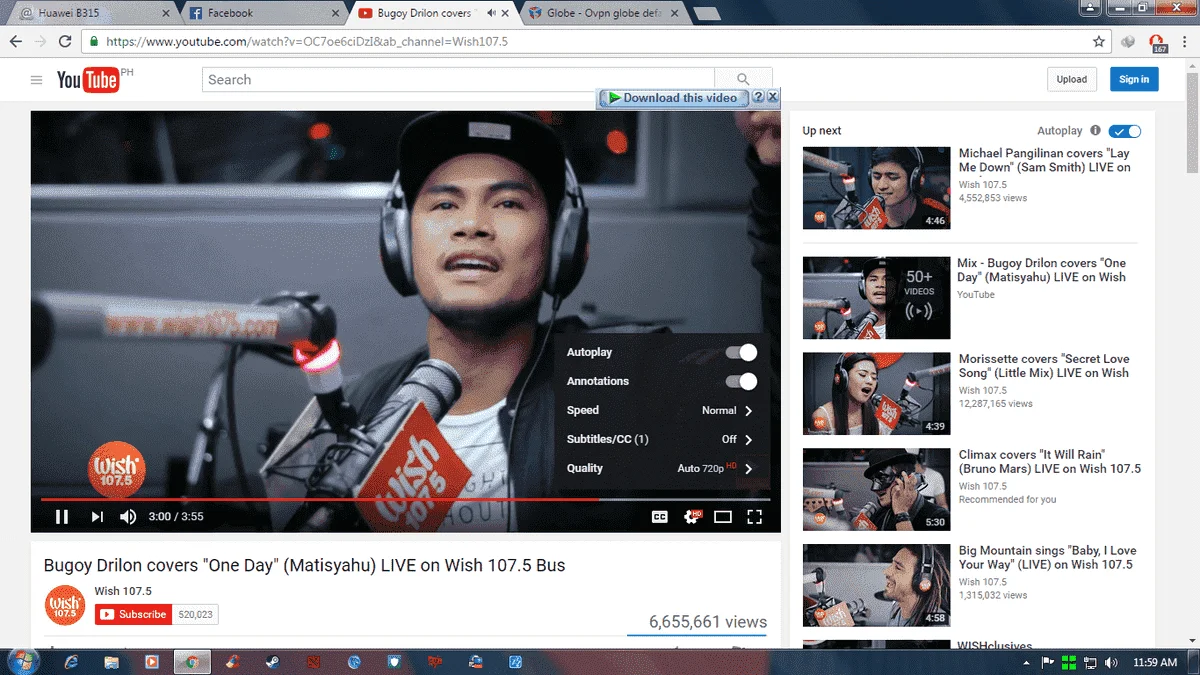Close the Download this video bar
The height and width of the screenshot is (675, 1200).
[772, 97]
